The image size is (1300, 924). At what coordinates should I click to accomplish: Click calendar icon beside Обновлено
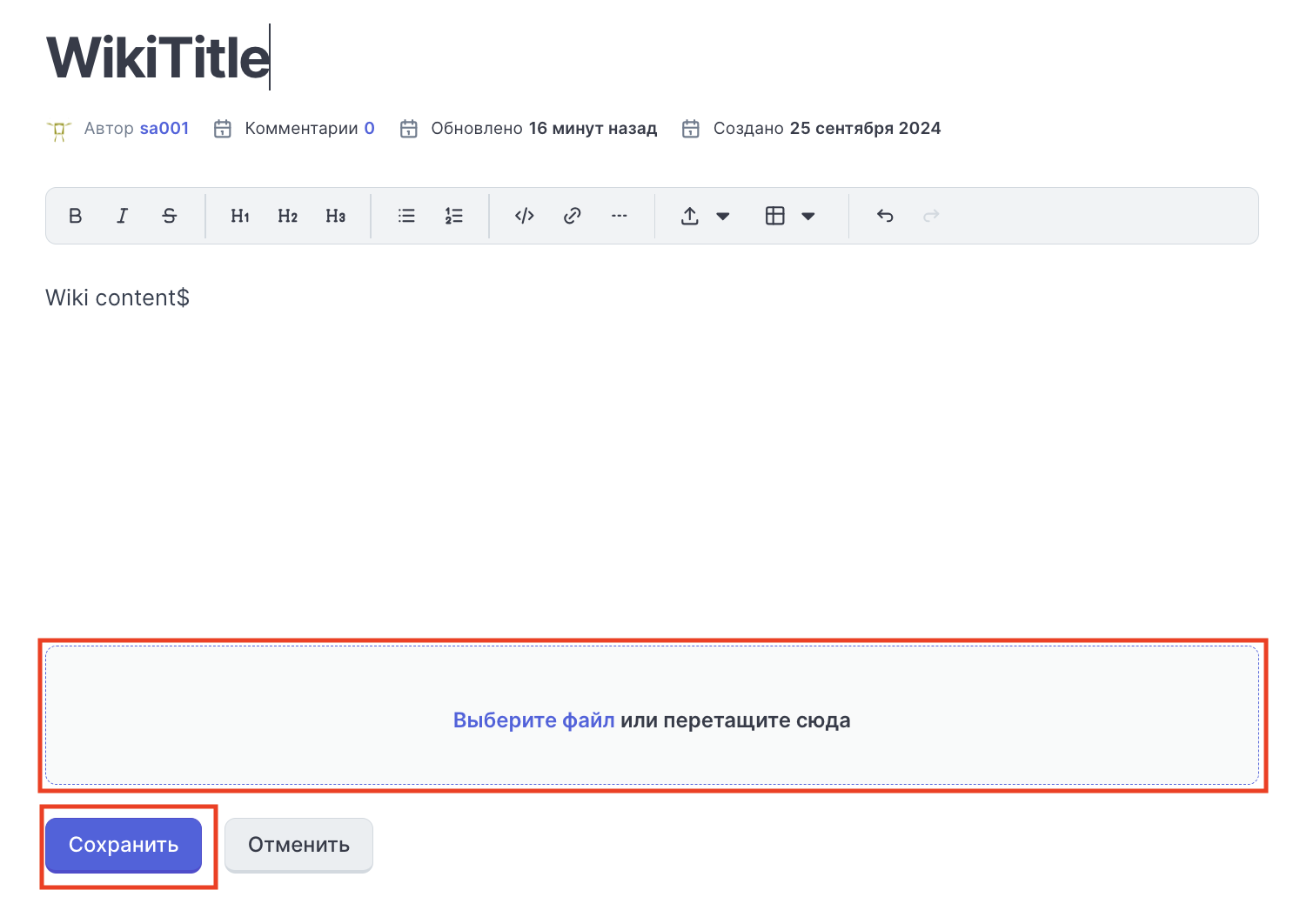pyautogui.click(x=409, y=129)
